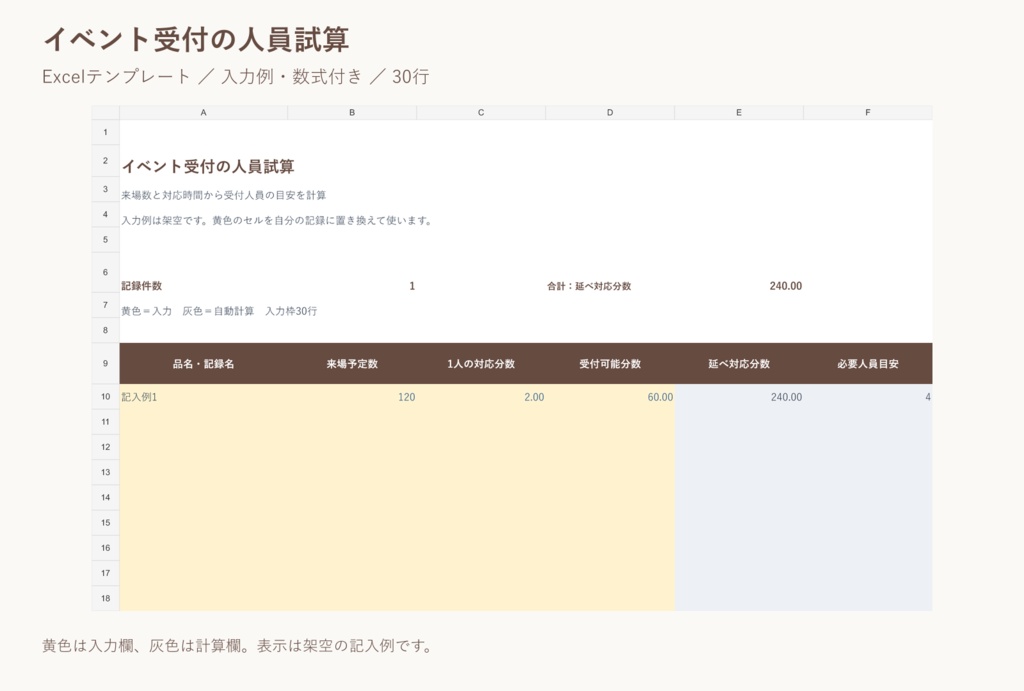Select row 10 header
The image size is (1024, 691).
105,396
